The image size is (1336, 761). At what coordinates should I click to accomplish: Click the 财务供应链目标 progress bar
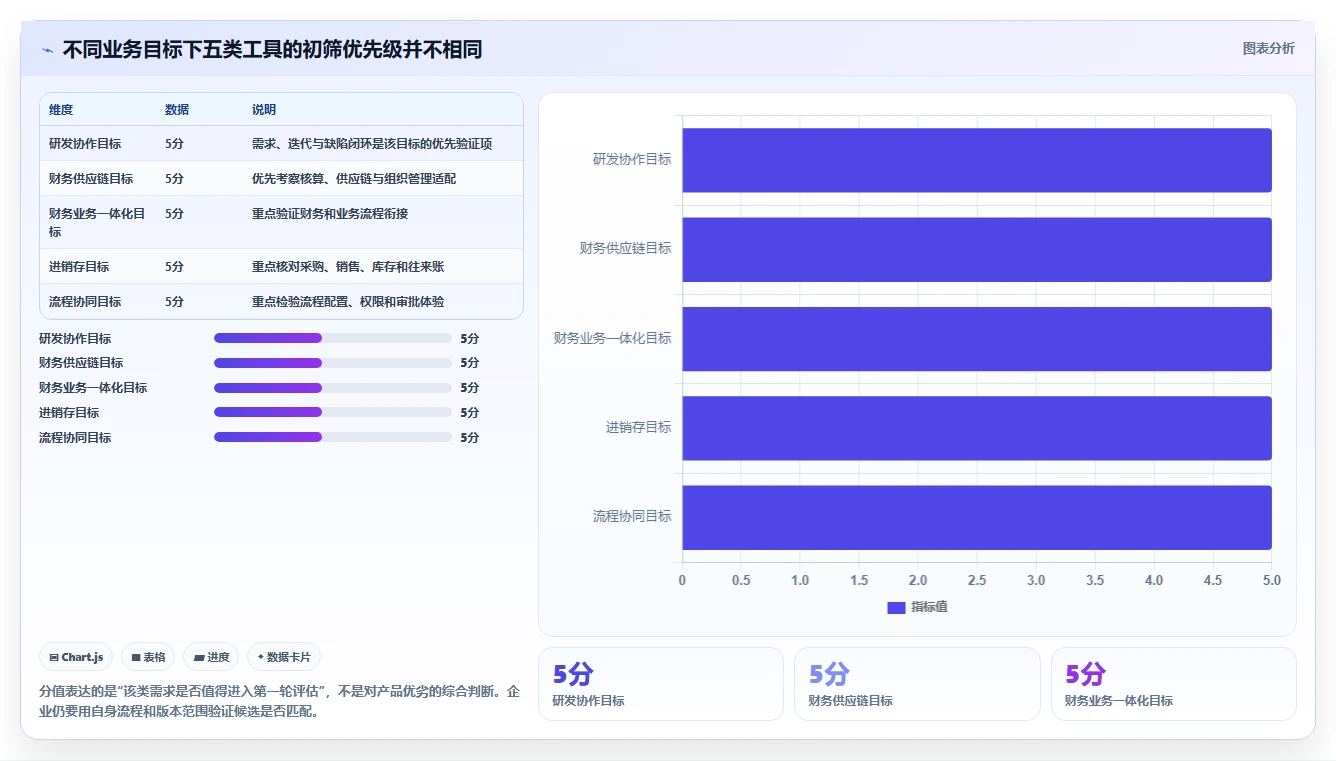(x=333, y=363)
